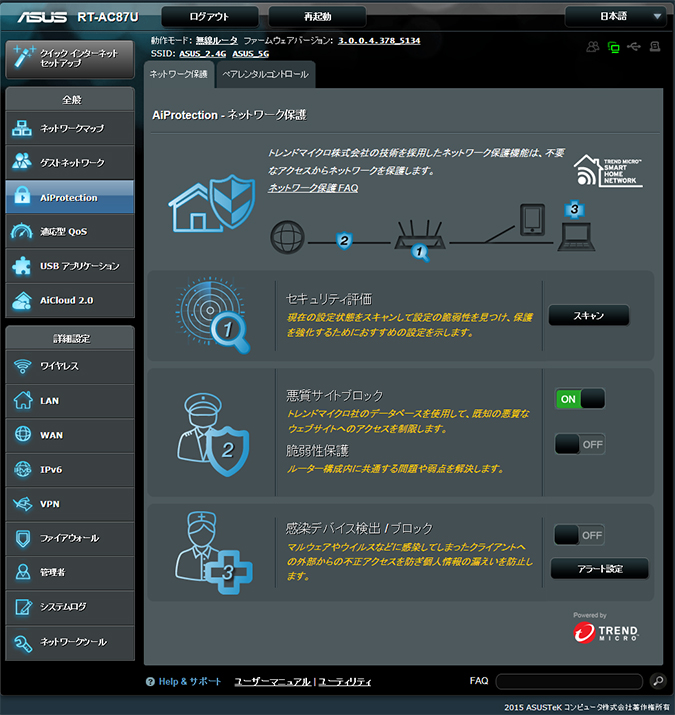
Task: Open Quick Internet Setup wand icon
Action: [24, 57]
